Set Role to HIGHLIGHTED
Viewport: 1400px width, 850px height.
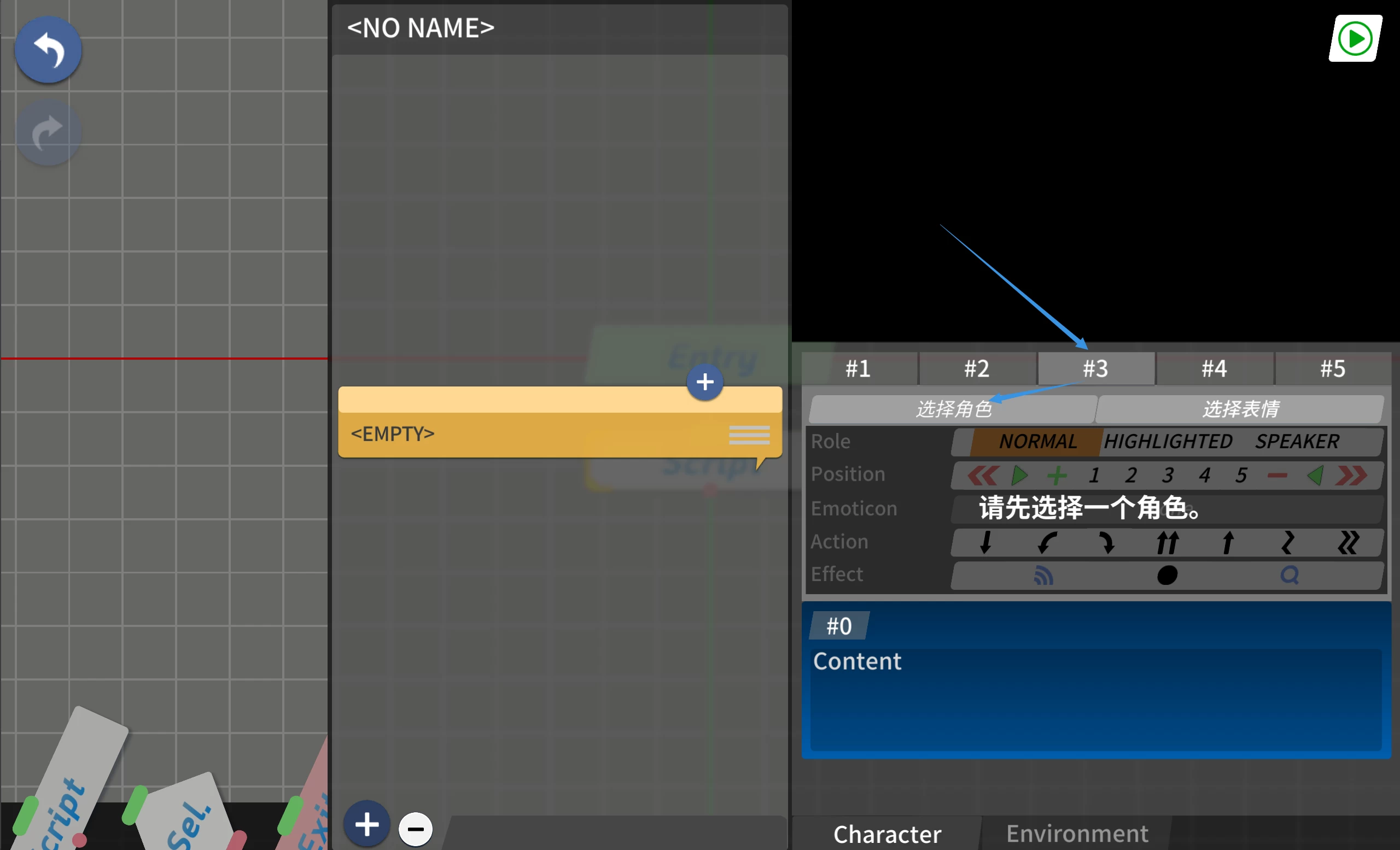(1168, 441)
